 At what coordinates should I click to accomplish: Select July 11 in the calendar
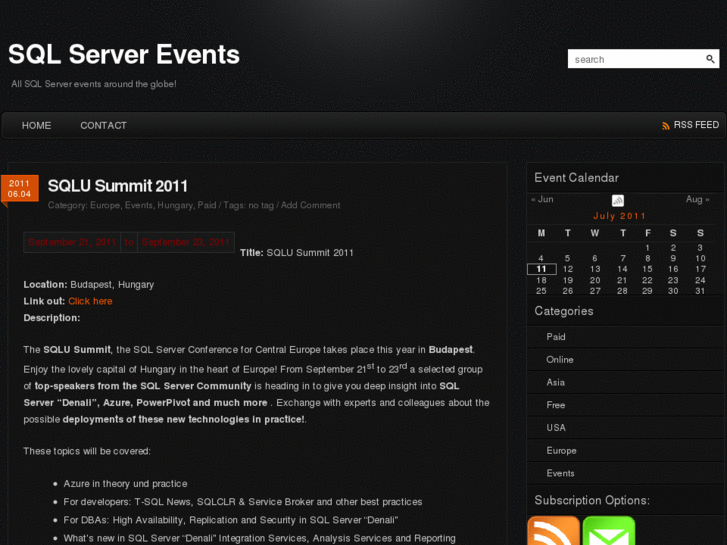[x=542, y=269]
